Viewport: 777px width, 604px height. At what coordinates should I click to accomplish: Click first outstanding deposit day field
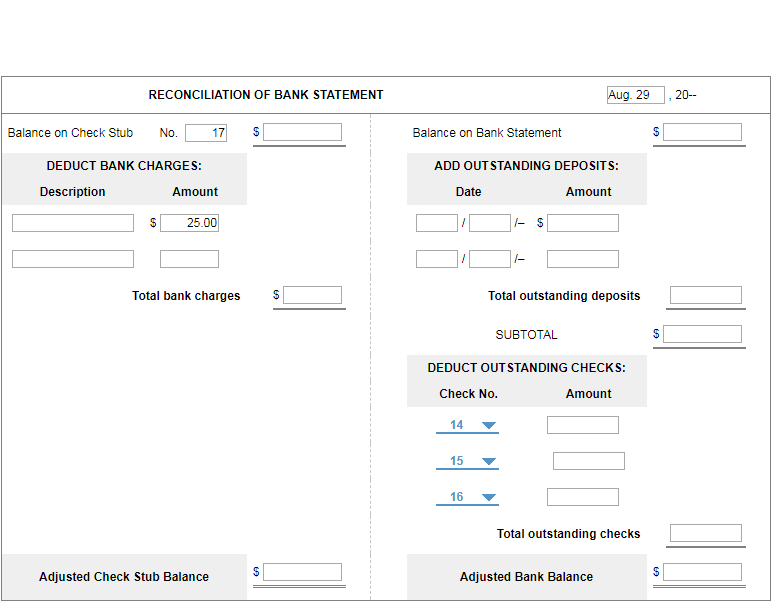tap(490, 223)
